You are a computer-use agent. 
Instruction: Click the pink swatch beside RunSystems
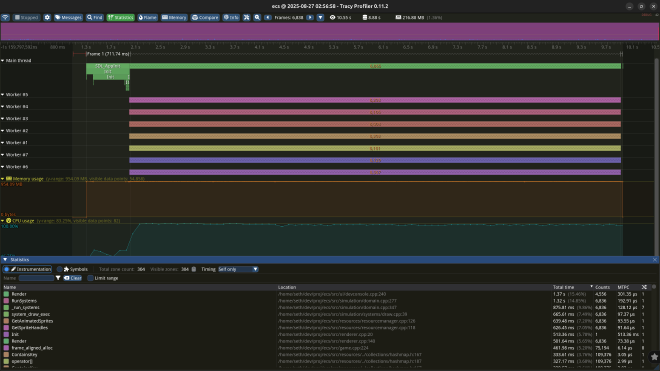pos(6,301)
